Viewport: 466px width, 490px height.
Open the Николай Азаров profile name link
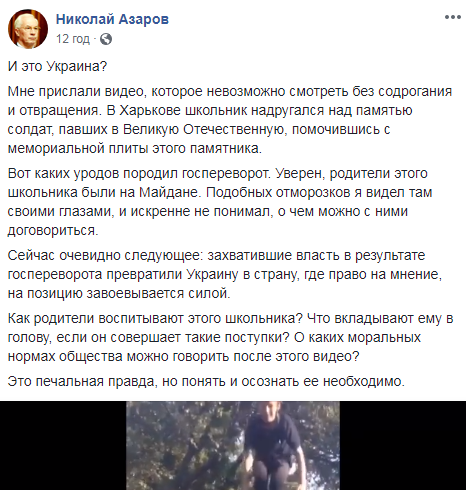tap(112, 19)
